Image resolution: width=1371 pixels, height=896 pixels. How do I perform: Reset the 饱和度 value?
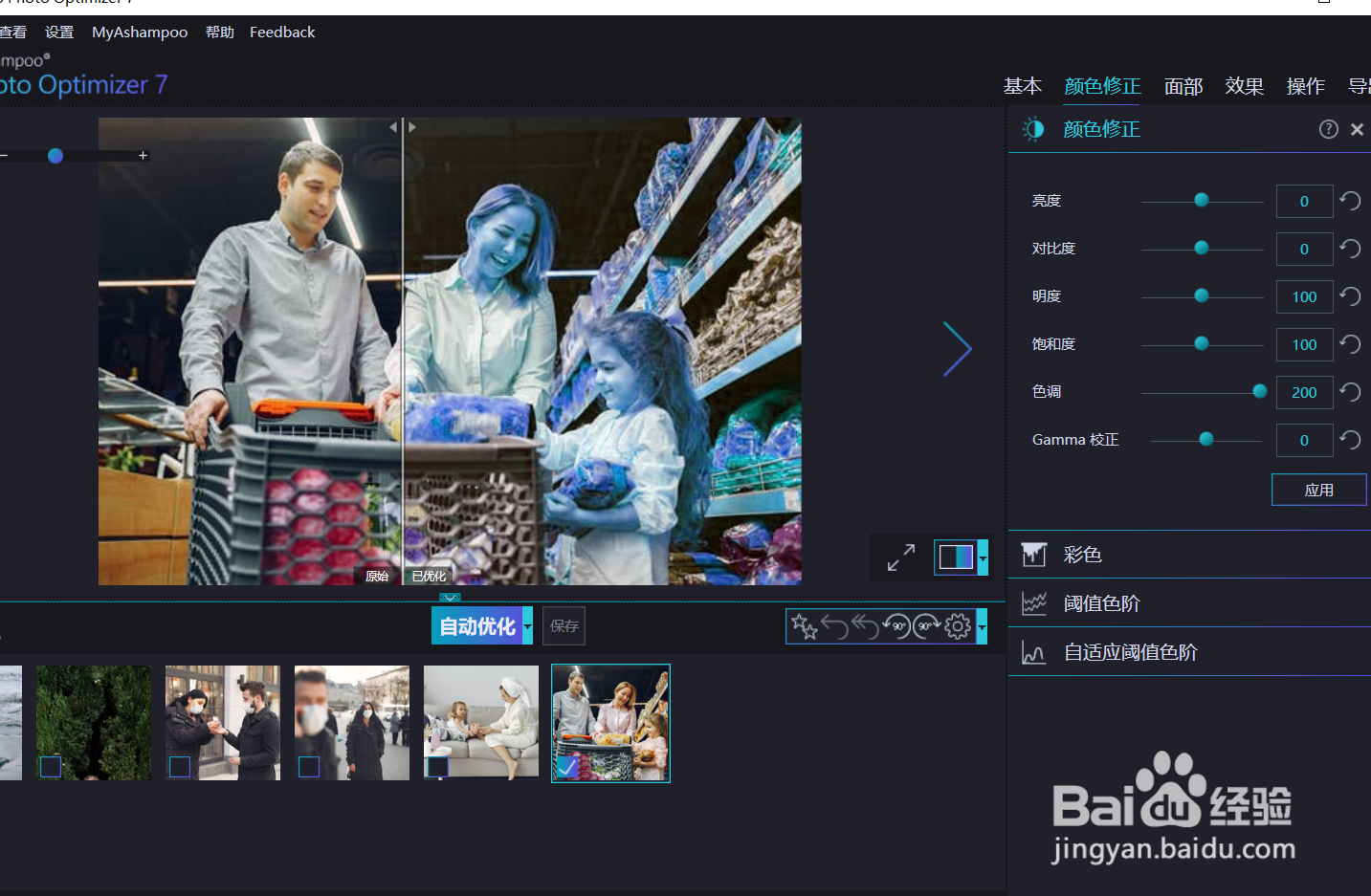[1350, 344]
